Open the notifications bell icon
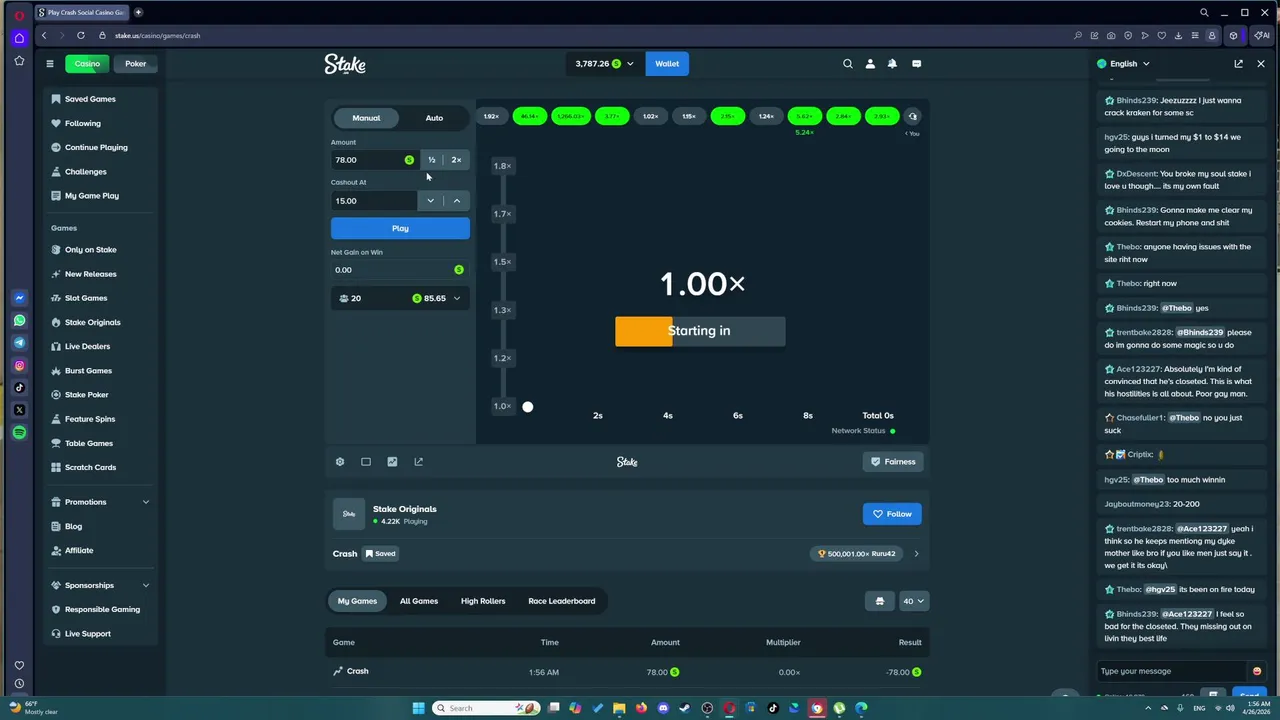This screenshot has width=1280, height=720. 892,64
